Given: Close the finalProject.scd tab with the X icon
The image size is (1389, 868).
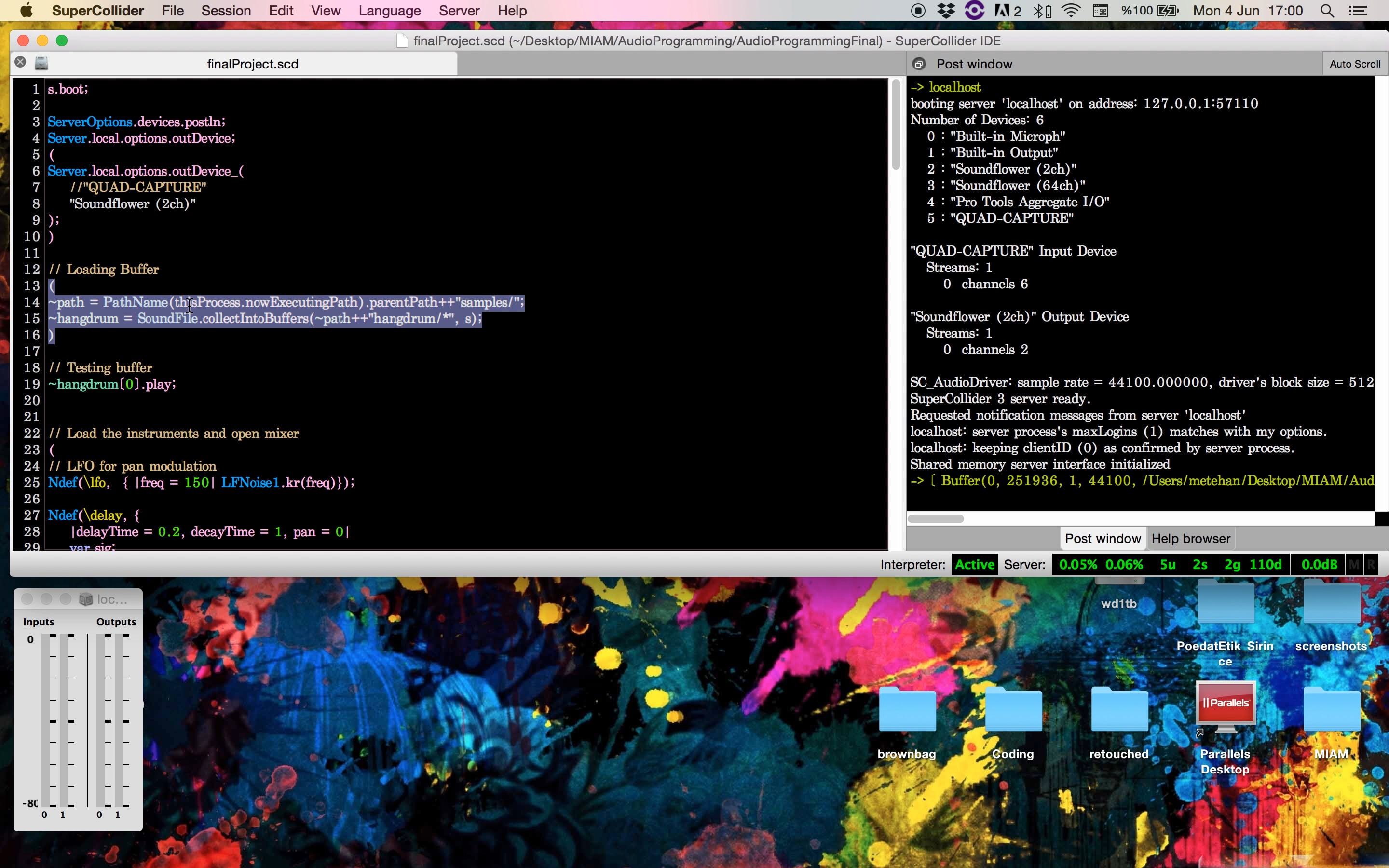Looking at the screenshot, I should 21,62.
